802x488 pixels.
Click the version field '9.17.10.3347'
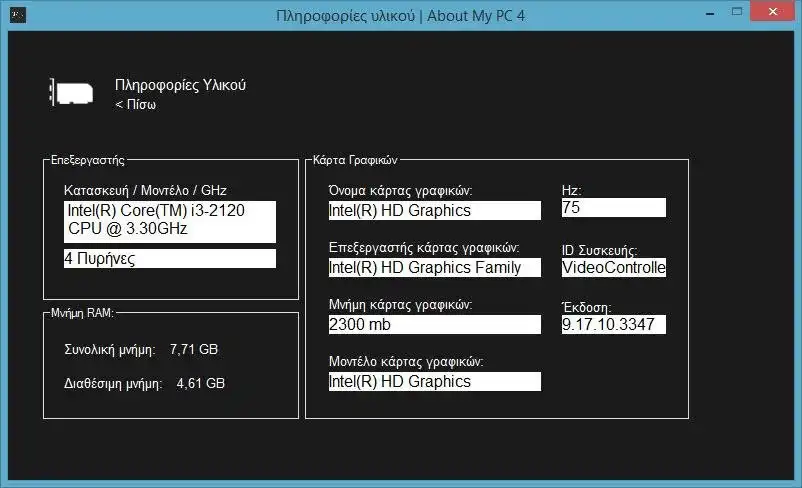[614, 324]
